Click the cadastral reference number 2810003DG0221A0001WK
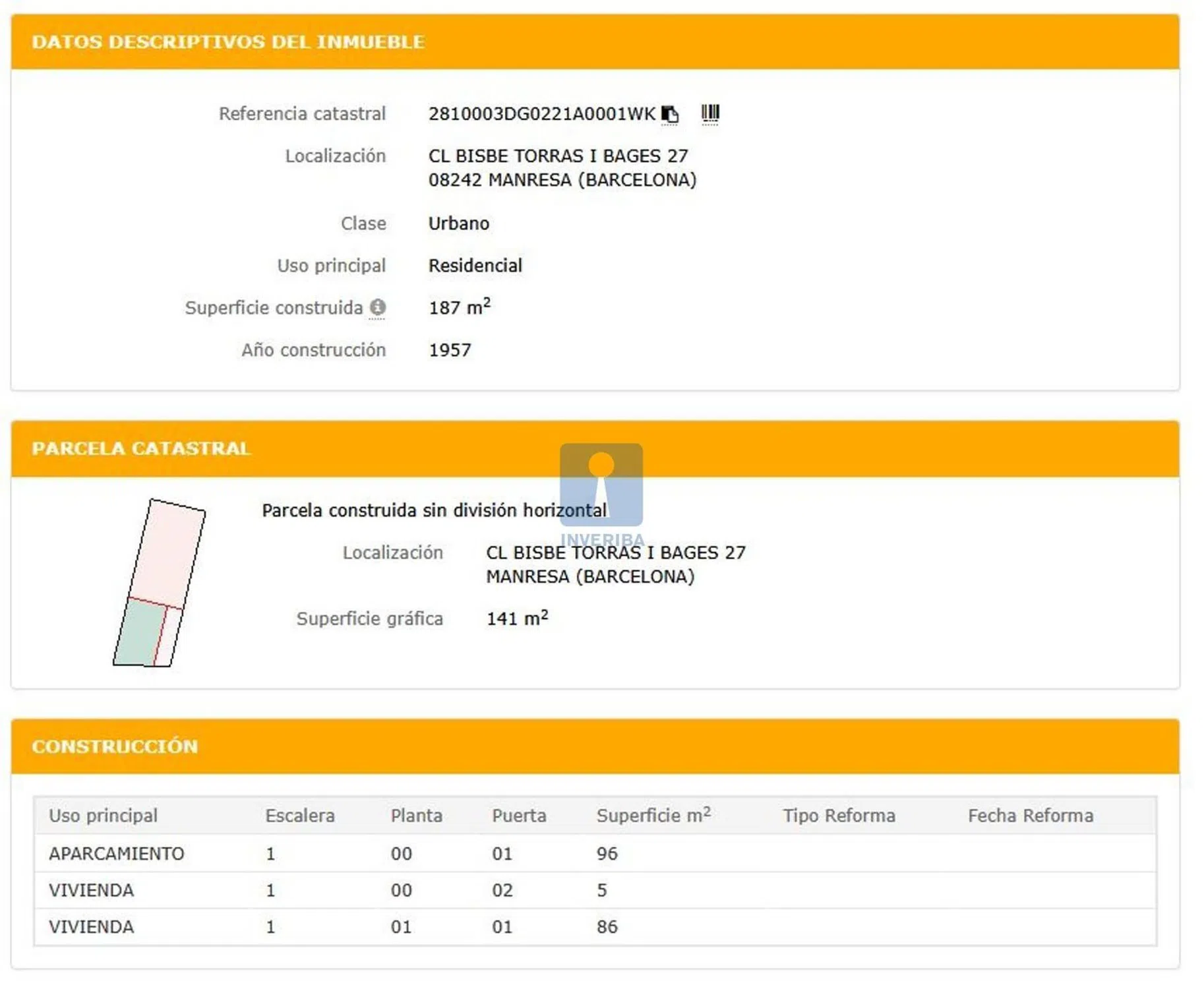 click(541, 114)
